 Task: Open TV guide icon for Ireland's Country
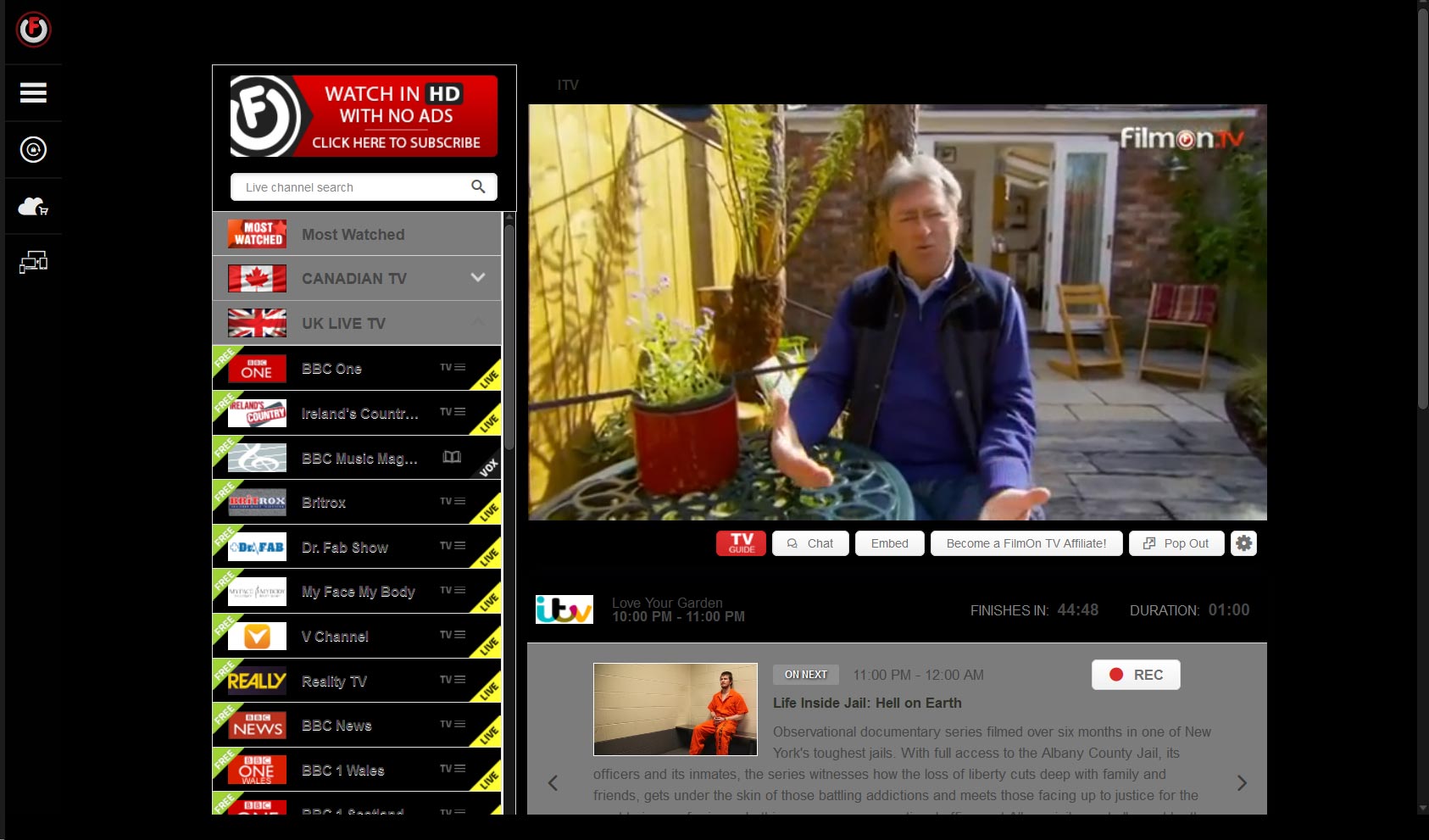453,412
